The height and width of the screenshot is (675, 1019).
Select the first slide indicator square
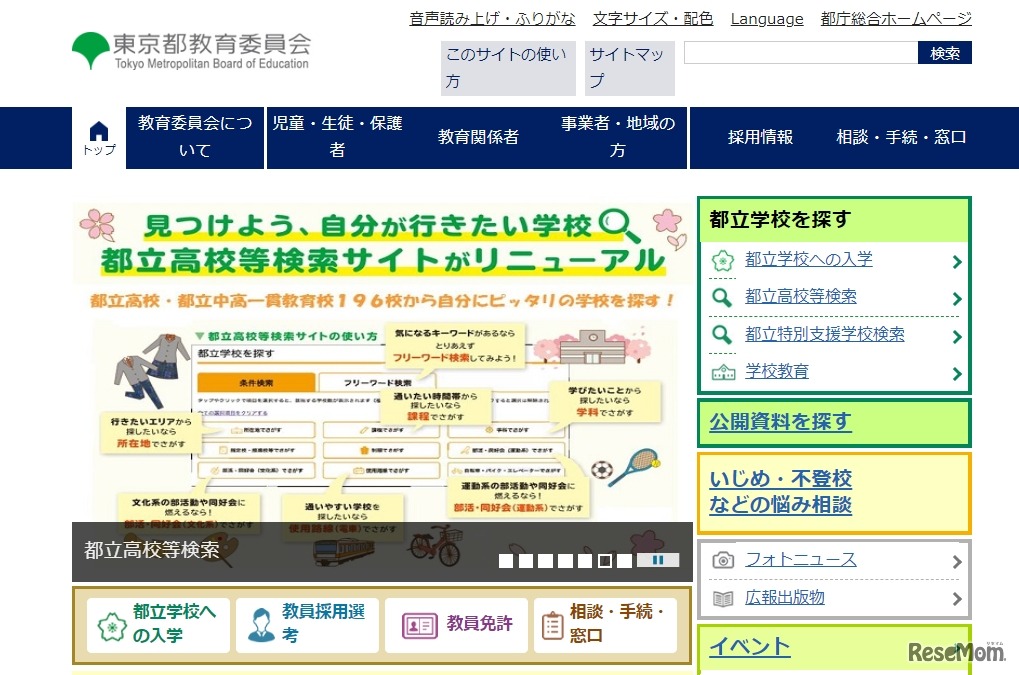tap(506, 561)
